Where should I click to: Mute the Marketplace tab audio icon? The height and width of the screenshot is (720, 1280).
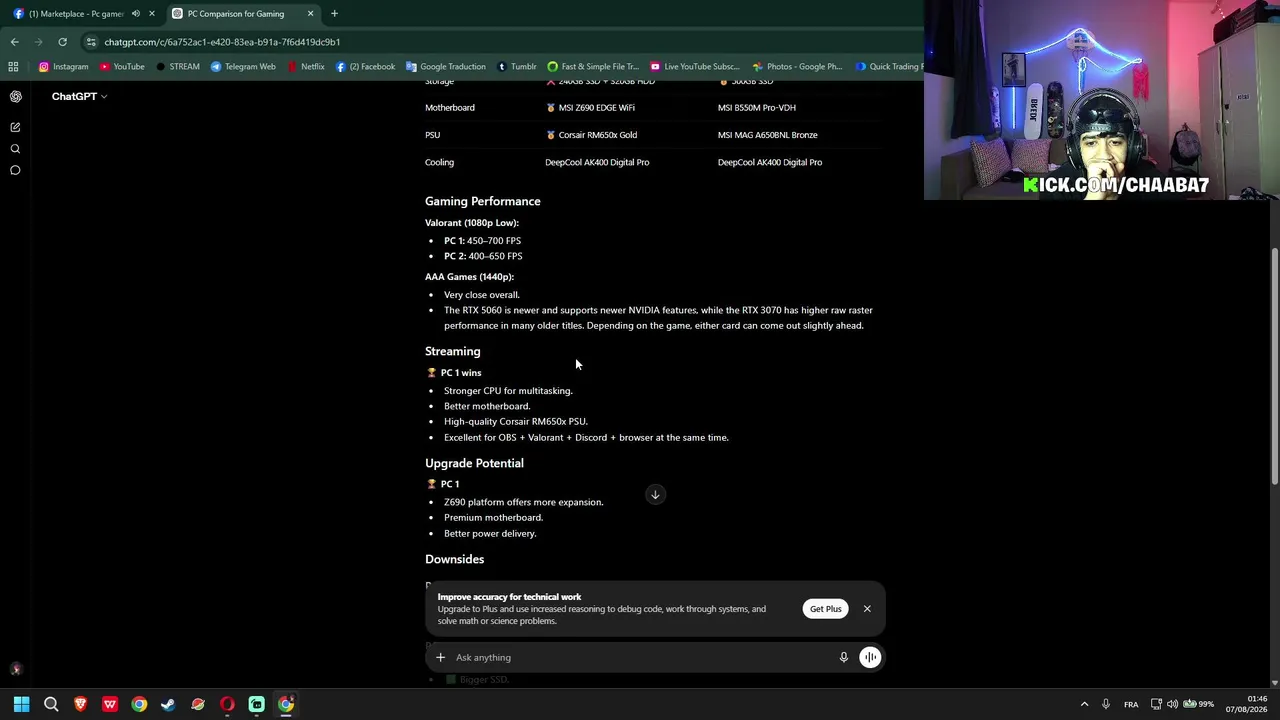point(136,14)
